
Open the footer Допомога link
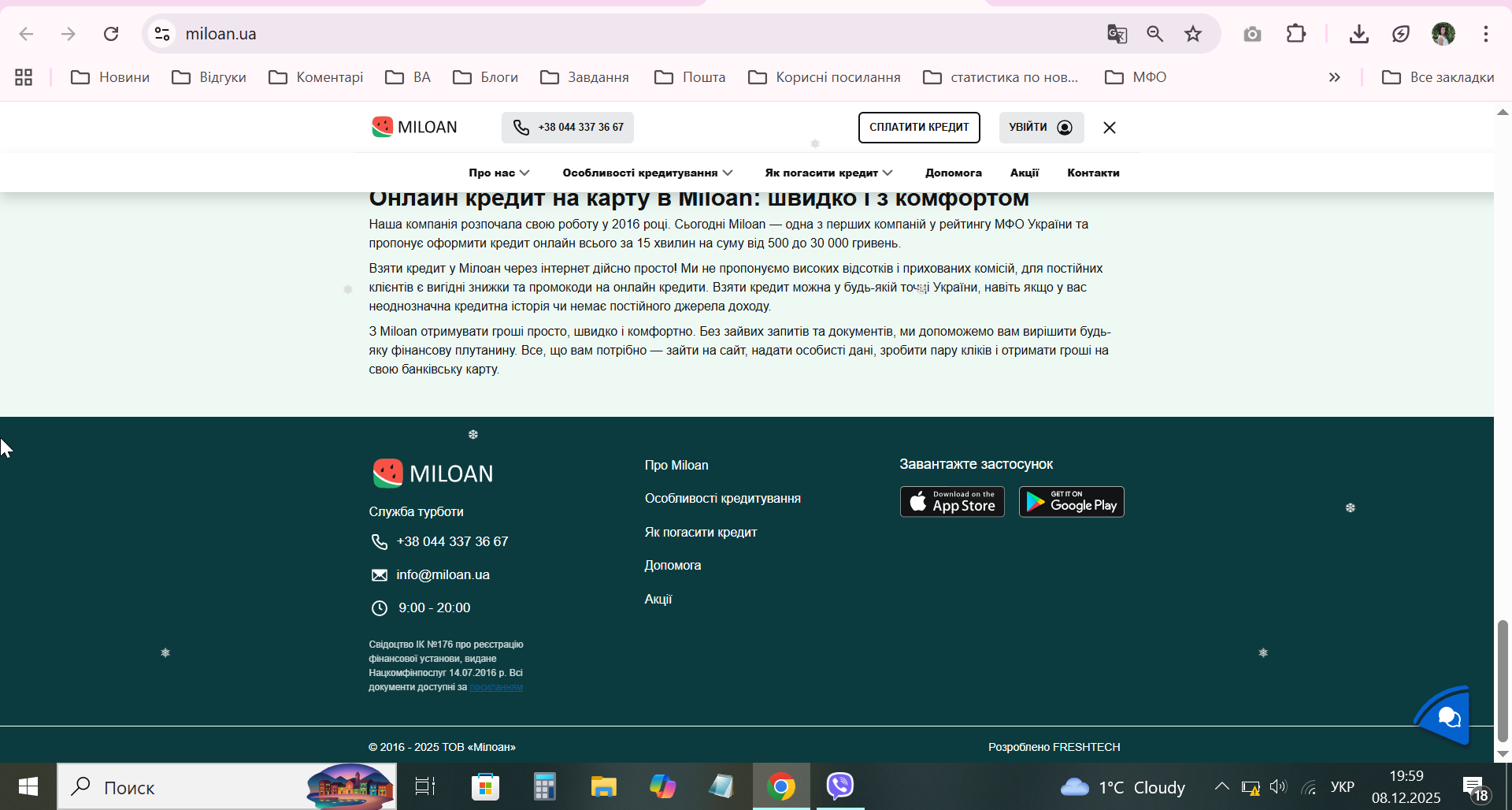pos(673,566)
